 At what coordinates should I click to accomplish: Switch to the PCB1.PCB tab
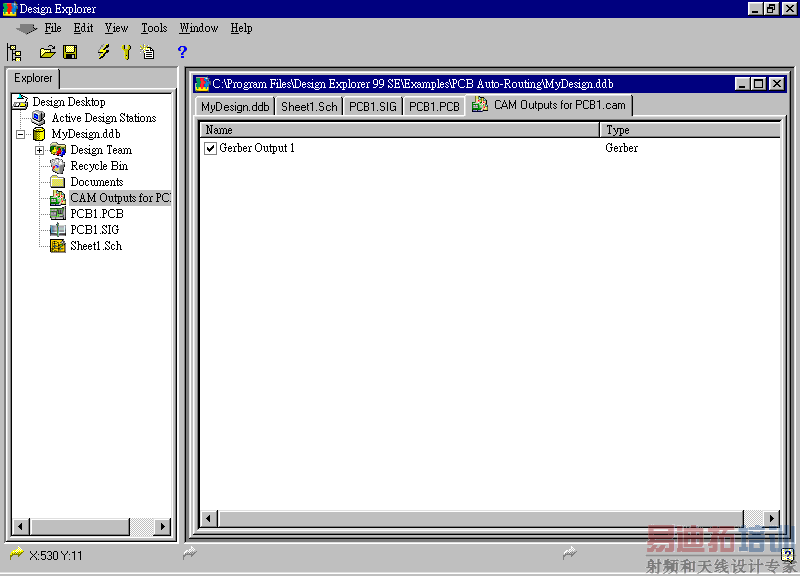pyautogui.click(x=434, y=107)
